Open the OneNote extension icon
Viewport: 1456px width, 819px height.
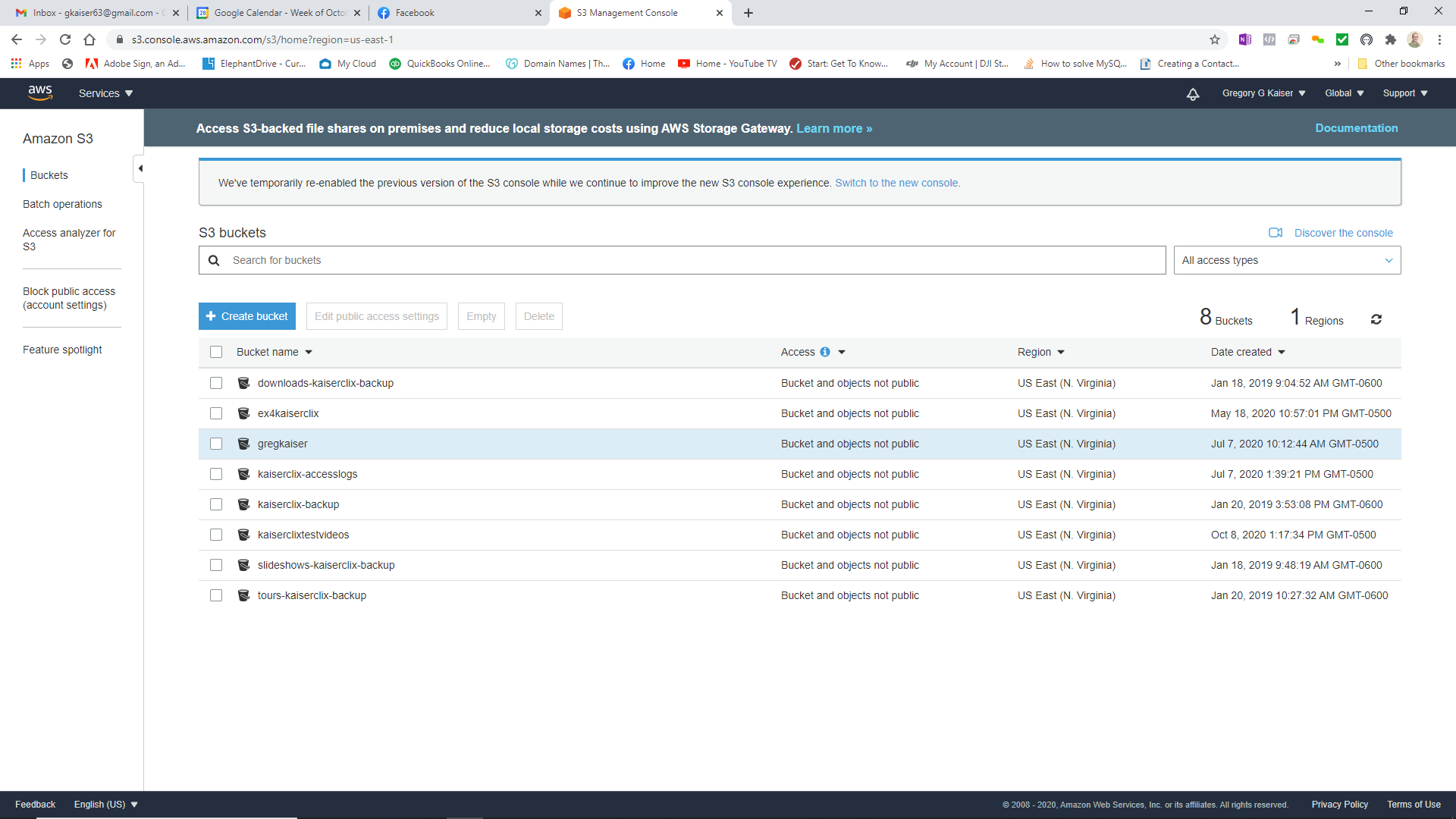[1245, 39]
